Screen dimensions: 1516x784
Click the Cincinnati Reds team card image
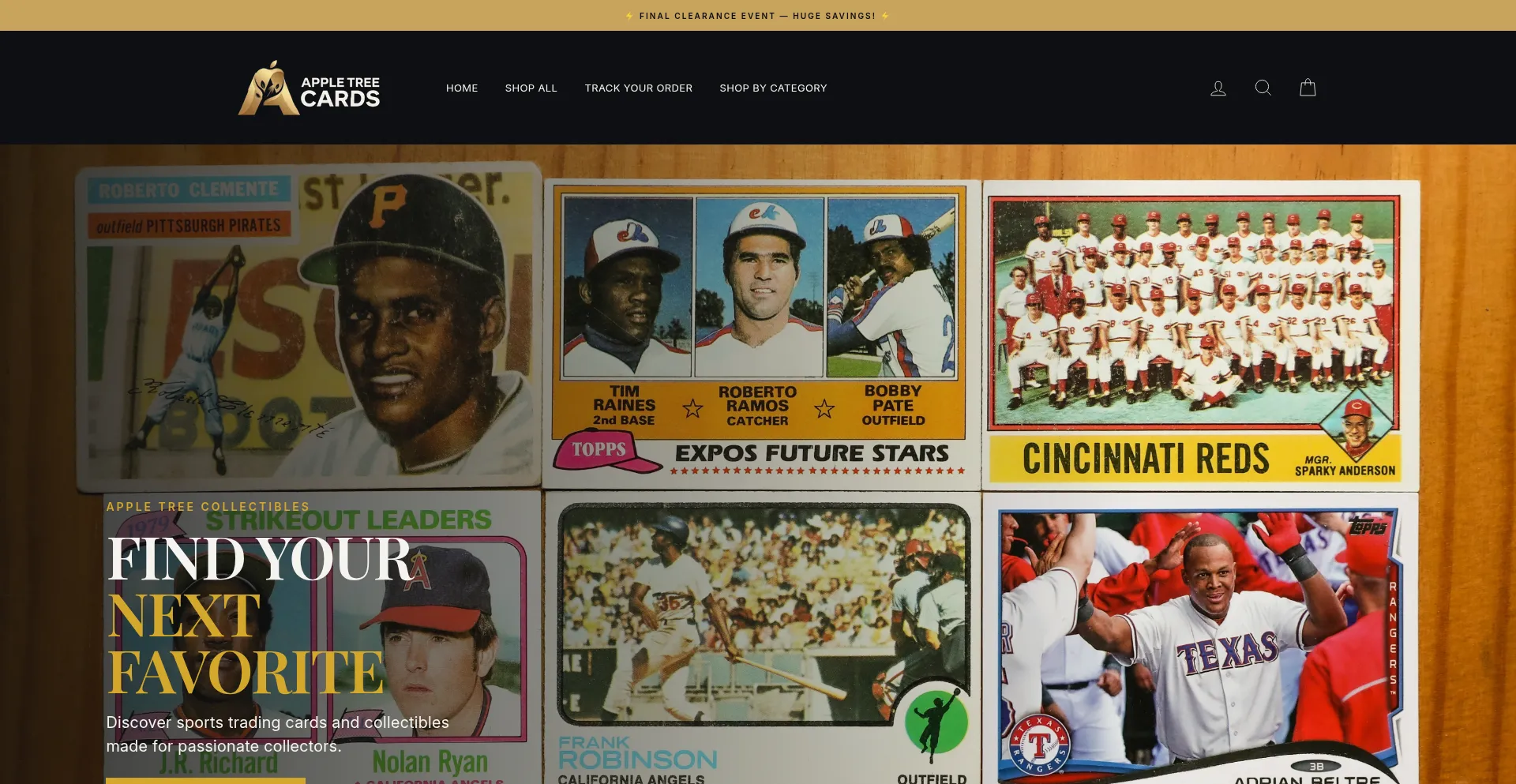click(1201, 336)
